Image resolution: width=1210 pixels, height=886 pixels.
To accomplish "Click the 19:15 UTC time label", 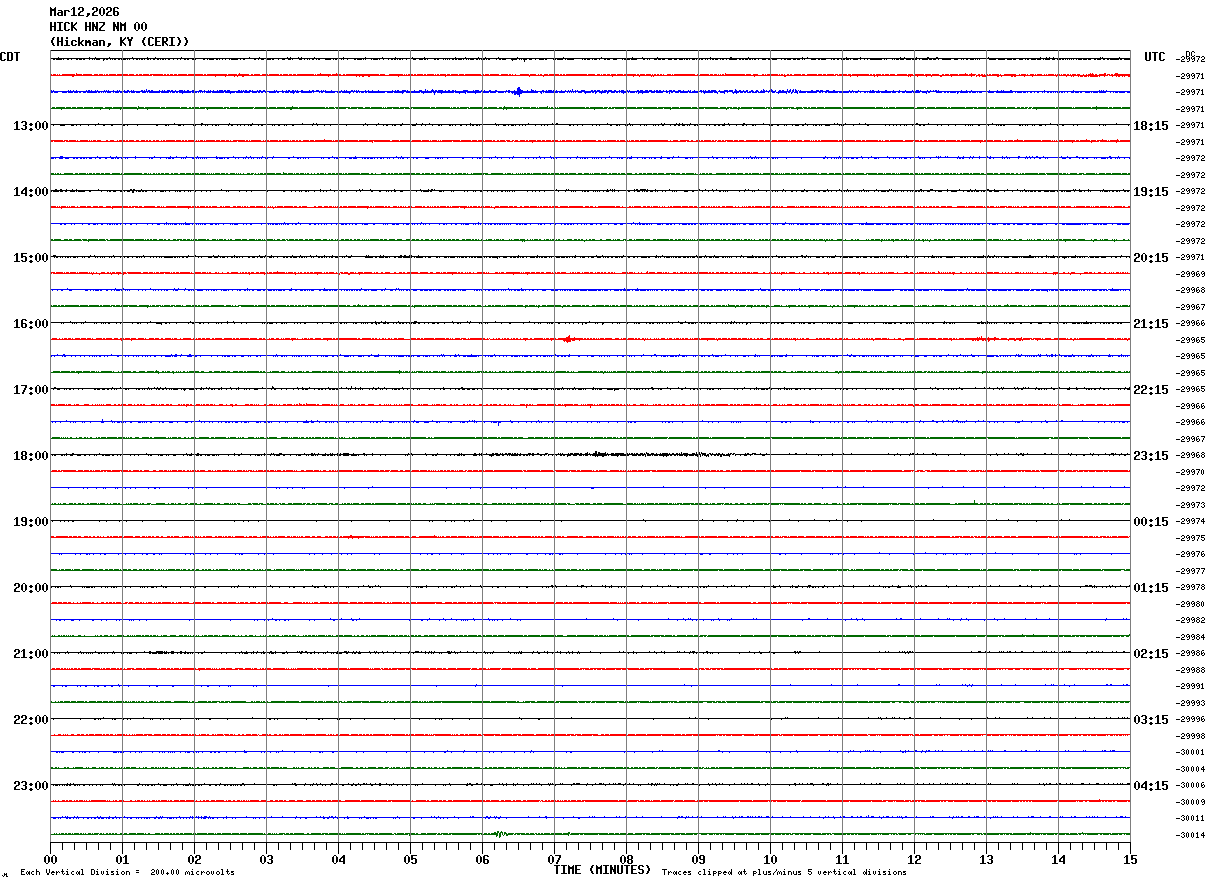I will (x=1151, y=192).
